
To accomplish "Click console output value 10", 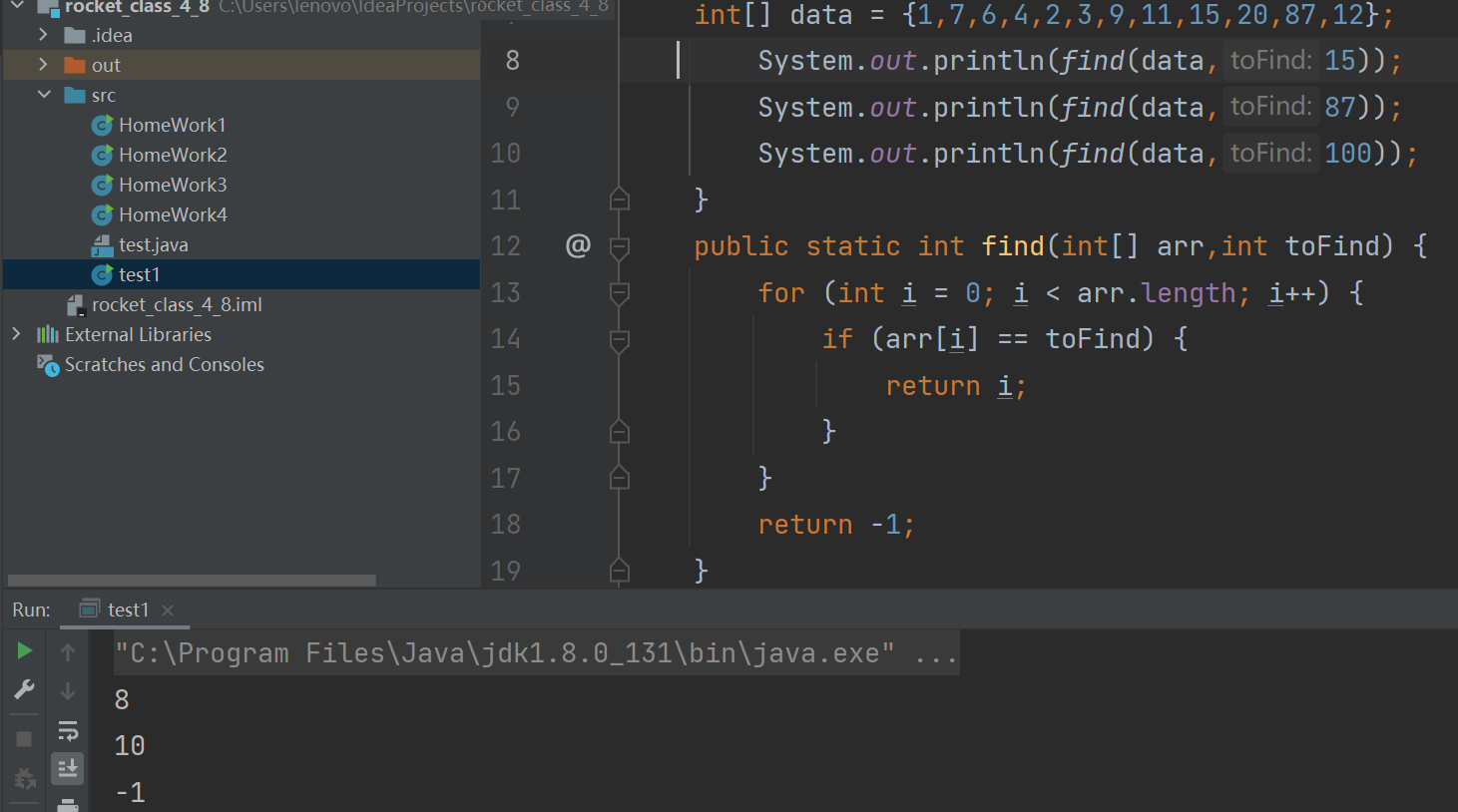I will (x=130, y=746).
